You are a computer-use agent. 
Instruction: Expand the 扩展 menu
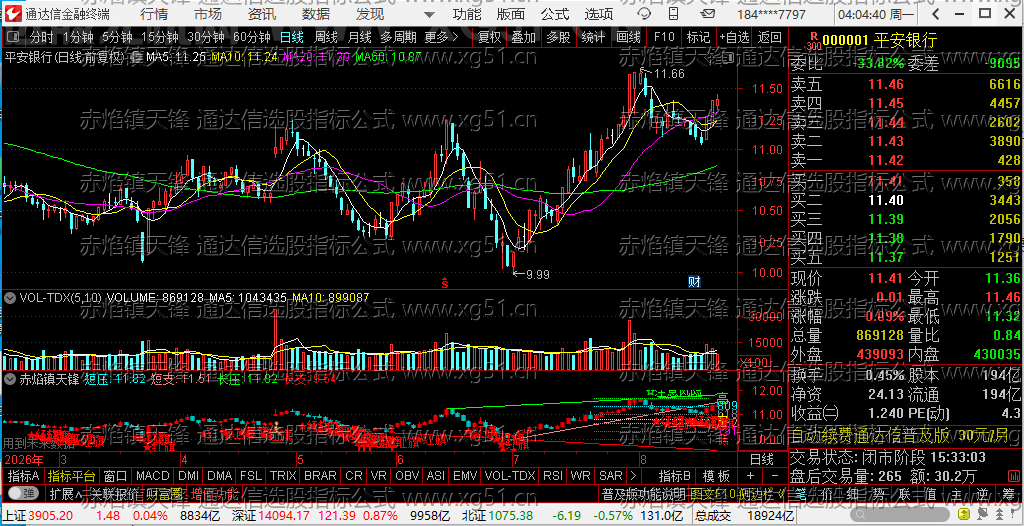pyautogui.click(x=65, y=495)
